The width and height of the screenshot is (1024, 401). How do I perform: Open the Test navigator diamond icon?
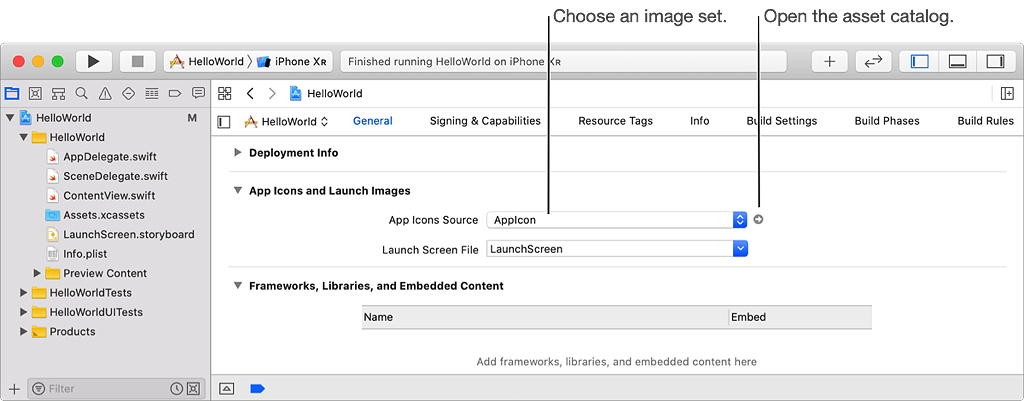(x=129, y=93)
